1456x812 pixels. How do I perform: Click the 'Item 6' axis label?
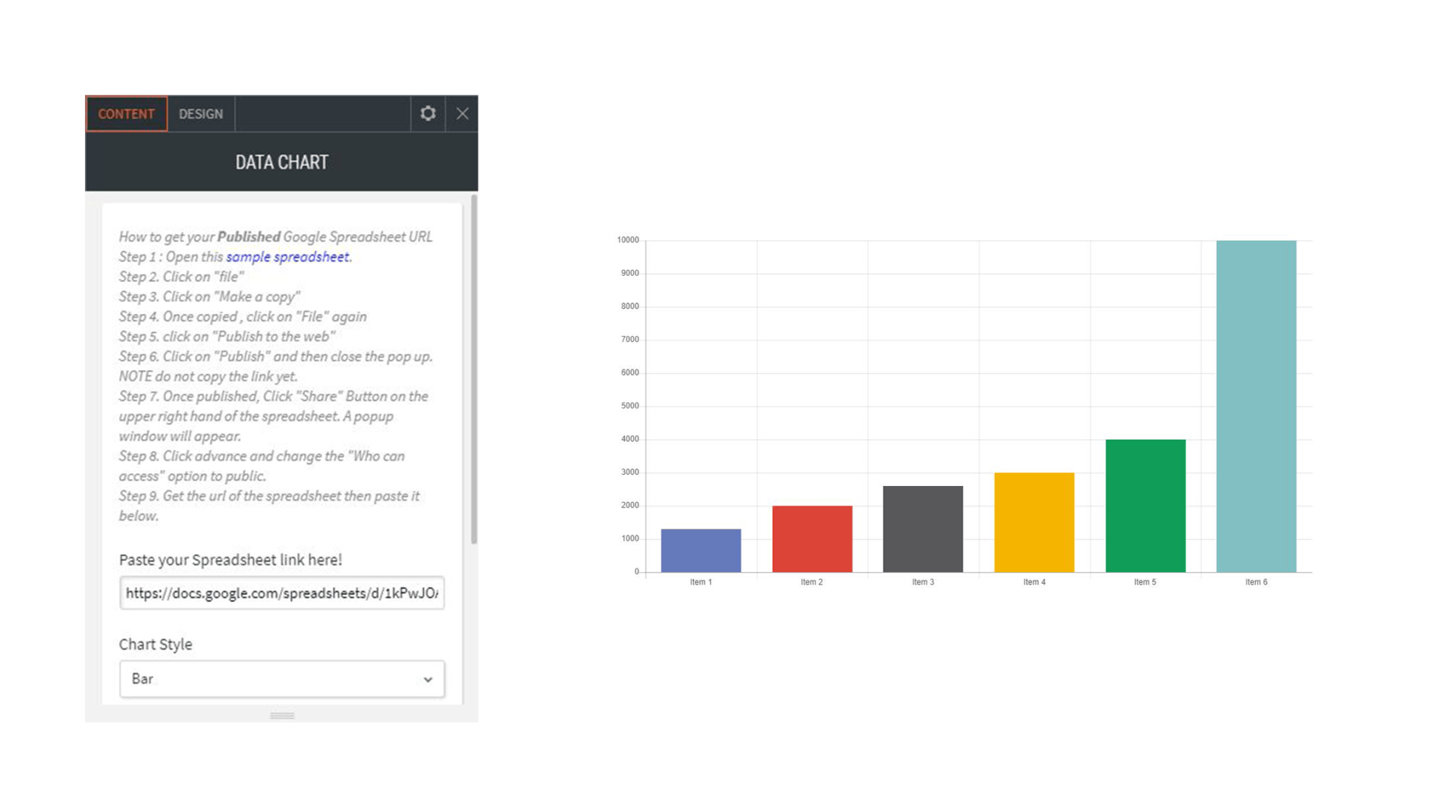(x=1257, y=582)
